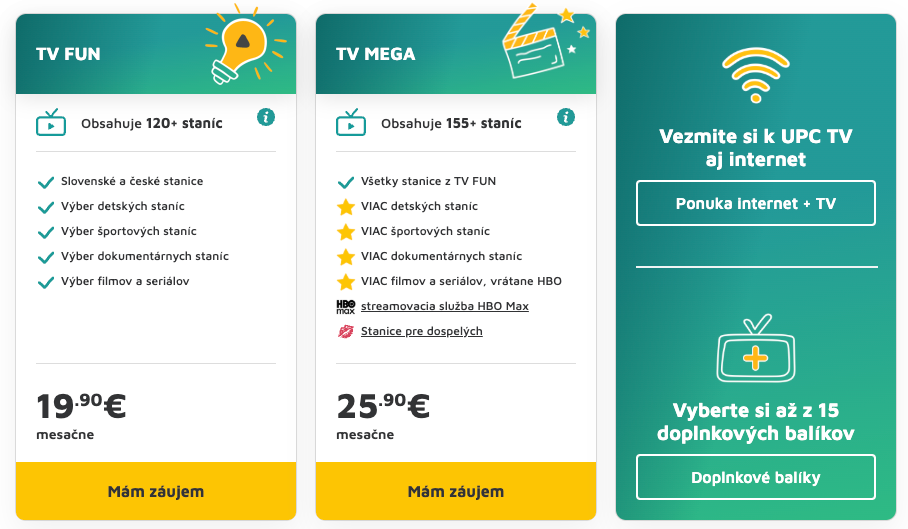This screenshot has width=908, height=529.
Task: Click the HBO Max logo icon
Action: click(x=346, y=306)
